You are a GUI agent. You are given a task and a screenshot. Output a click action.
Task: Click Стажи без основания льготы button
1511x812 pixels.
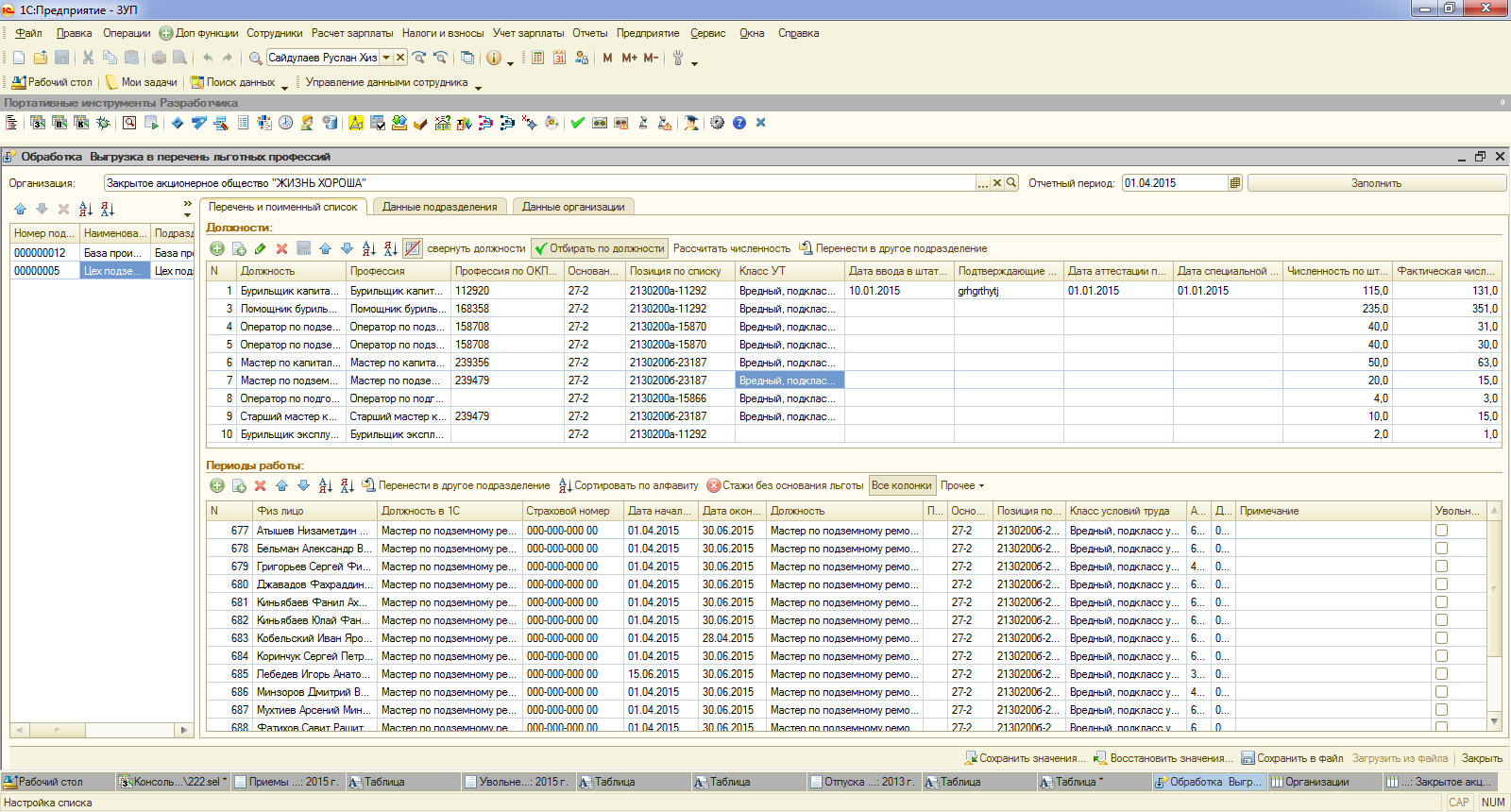(785, 485)
